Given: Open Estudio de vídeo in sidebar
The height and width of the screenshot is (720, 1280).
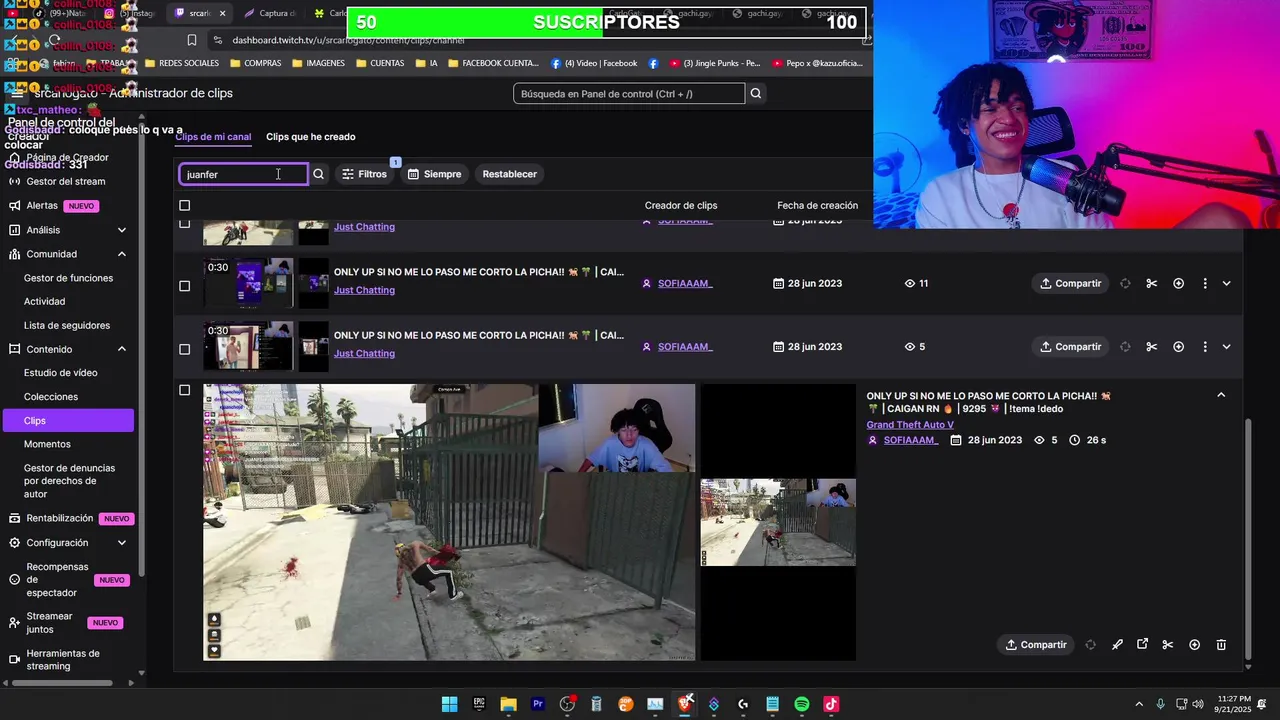Looking at the screenshot, I should (x=61, y=372).
